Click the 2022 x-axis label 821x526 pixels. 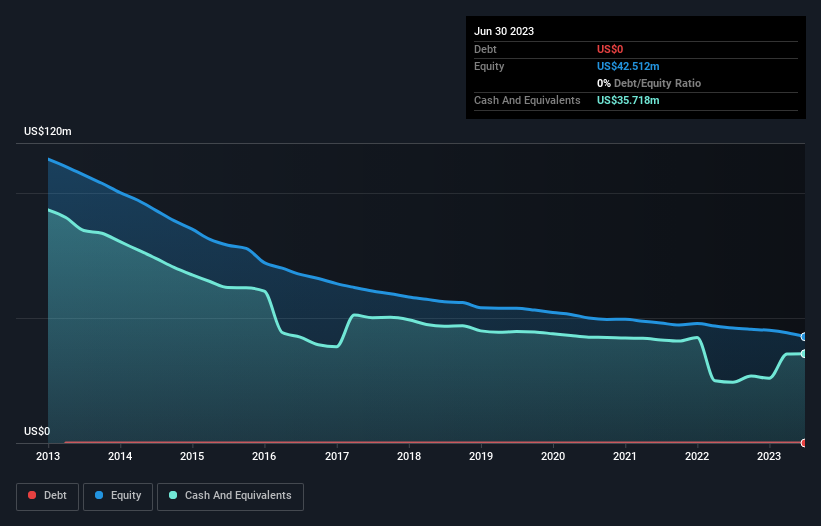(x=697, y=456)
